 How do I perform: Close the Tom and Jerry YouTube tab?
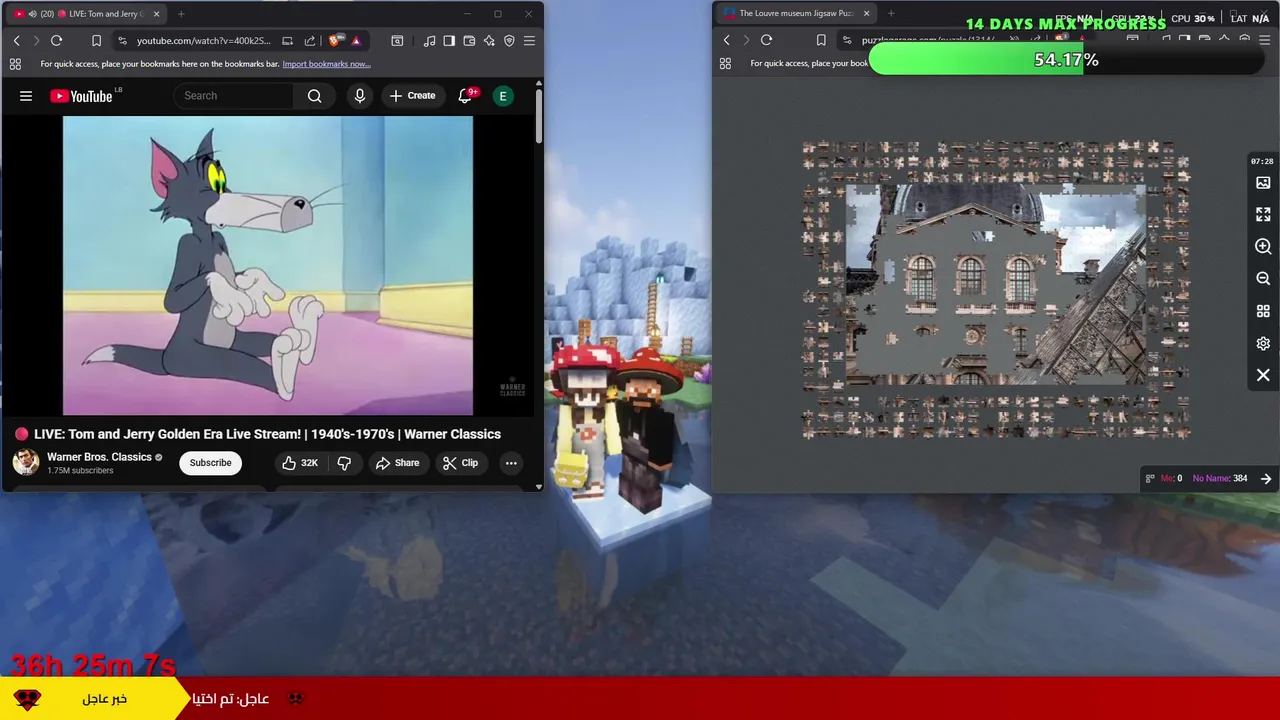155,14
